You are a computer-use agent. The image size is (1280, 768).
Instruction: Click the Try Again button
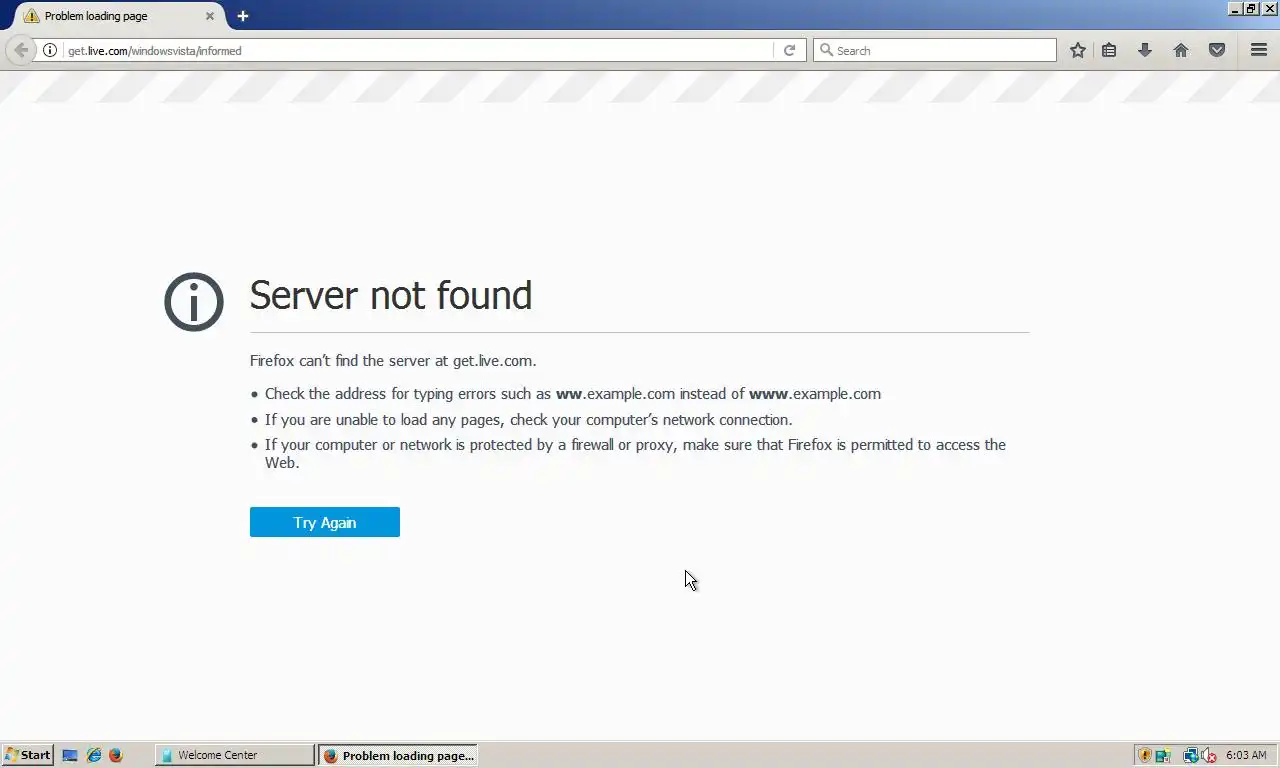click(x=325, y=522)
